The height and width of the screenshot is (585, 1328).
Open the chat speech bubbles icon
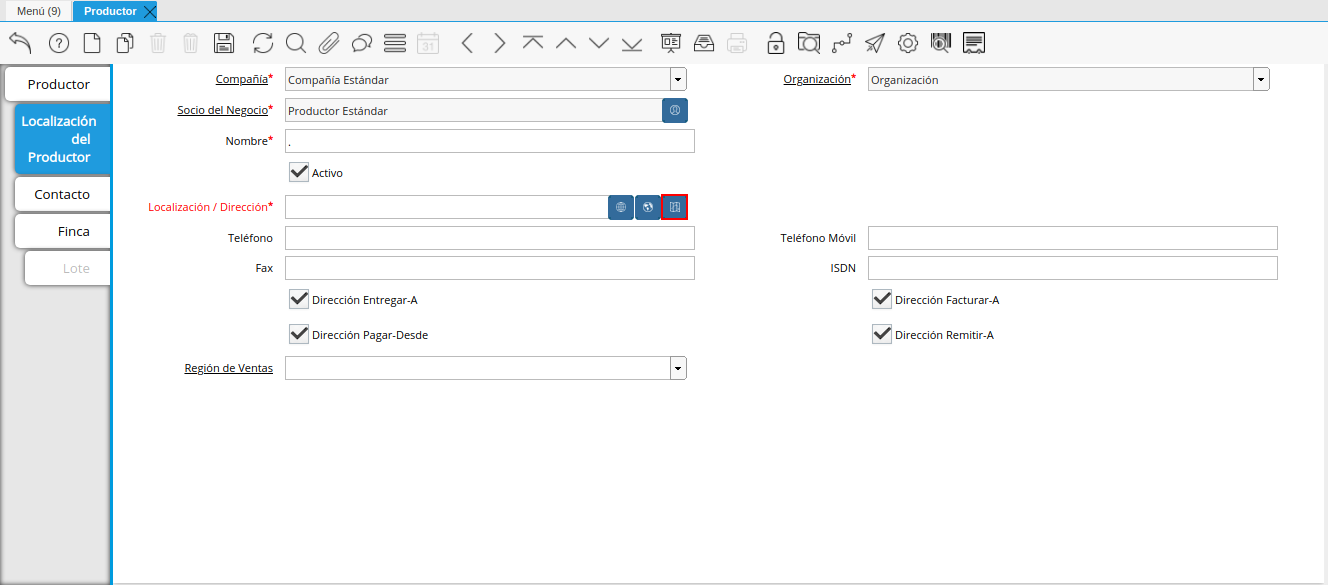coord(362,43)
